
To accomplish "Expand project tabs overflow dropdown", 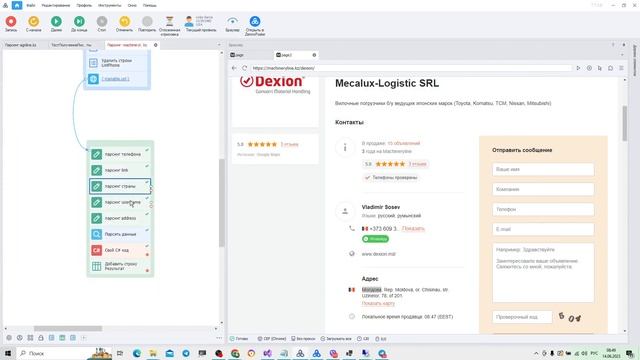I will pos(219,45).
